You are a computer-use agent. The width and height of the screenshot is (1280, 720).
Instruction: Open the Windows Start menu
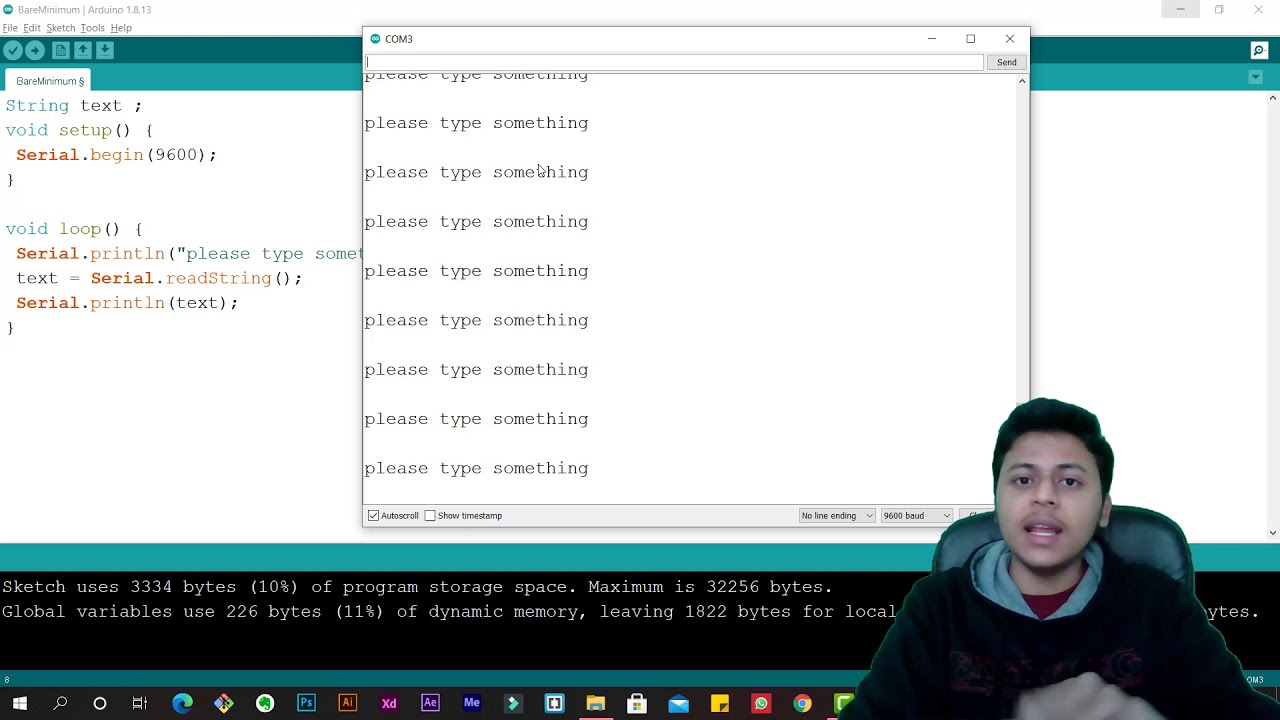coord(19,704)
